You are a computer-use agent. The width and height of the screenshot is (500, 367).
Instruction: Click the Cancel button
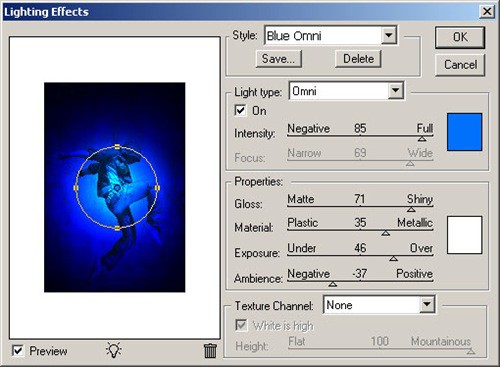point(460,65)
